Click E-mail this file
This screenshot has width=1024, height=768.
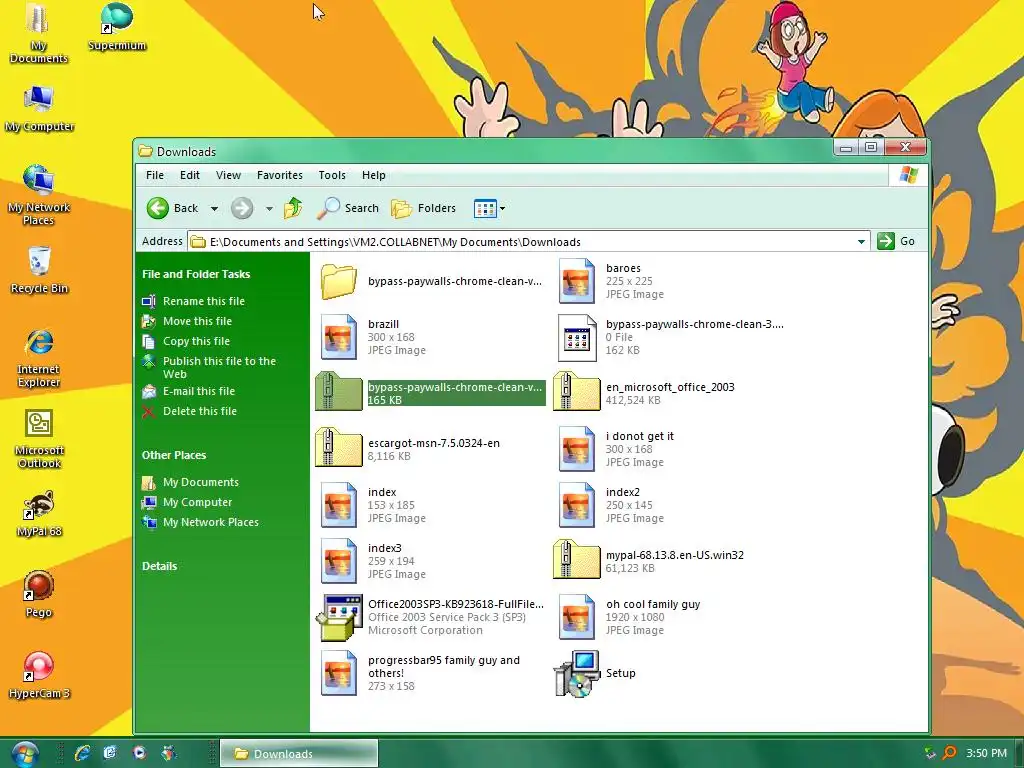click(x=199, y=391)
